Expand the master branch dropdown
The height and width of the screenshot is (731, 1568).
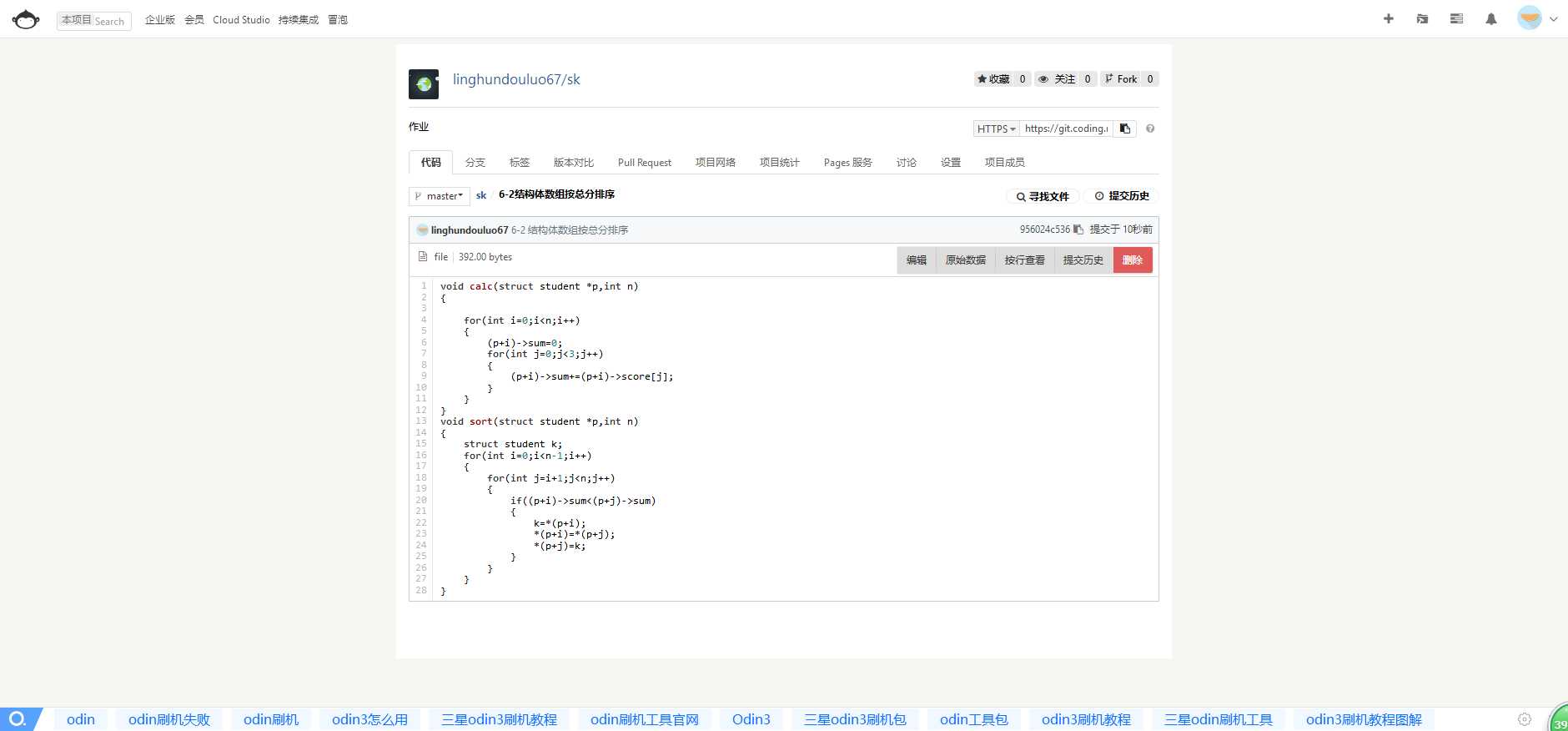440,196
